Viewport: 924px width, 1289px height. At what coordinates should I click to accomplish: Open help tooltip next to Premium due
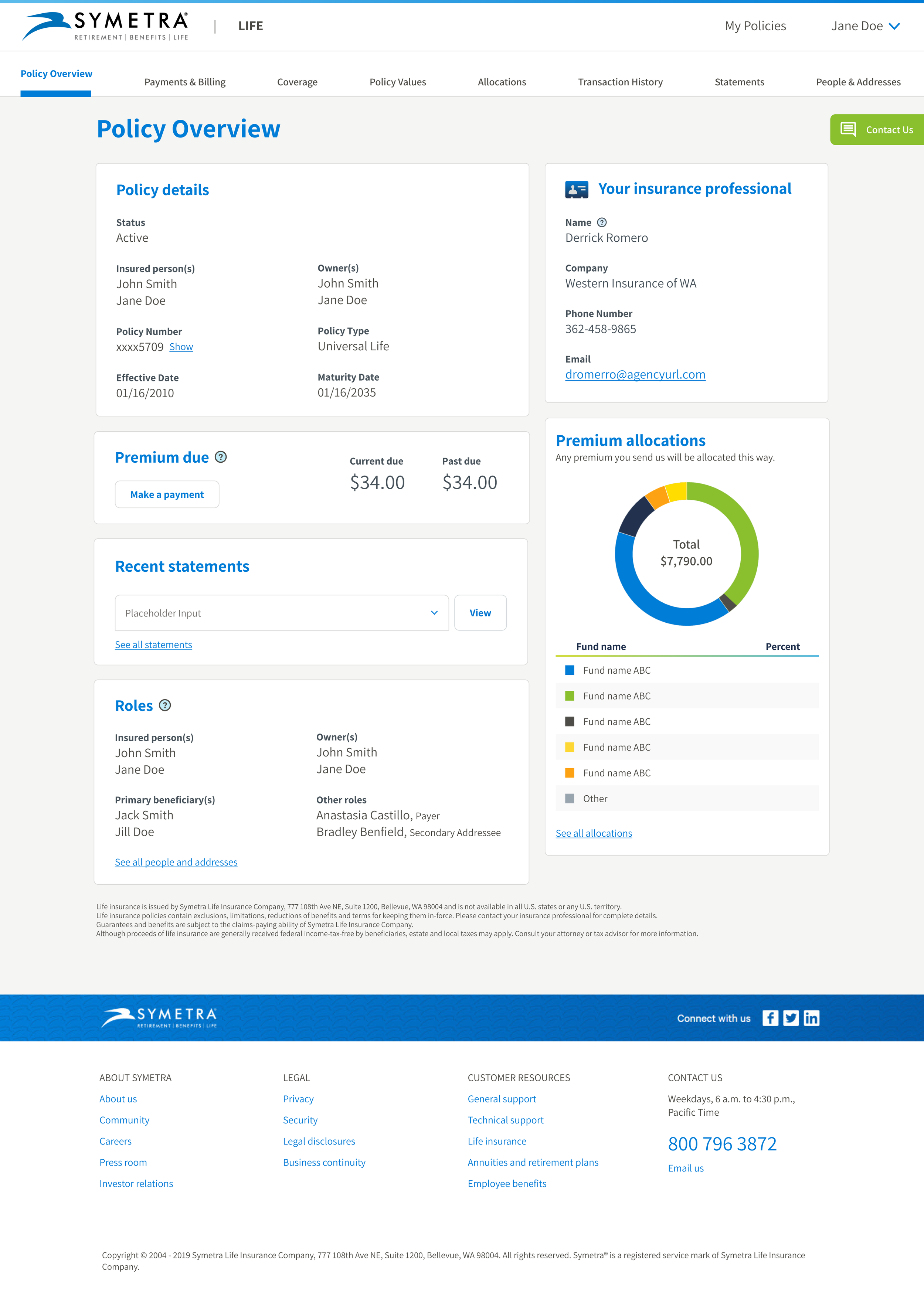point(221,456)
